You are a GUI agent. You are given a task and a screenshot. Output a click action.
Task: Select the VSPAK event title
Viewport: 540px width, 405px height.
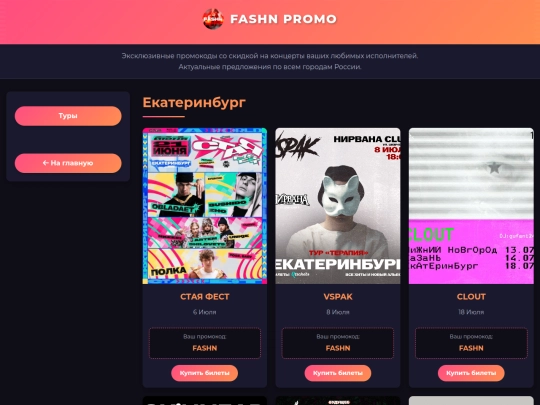coord(338,297)
